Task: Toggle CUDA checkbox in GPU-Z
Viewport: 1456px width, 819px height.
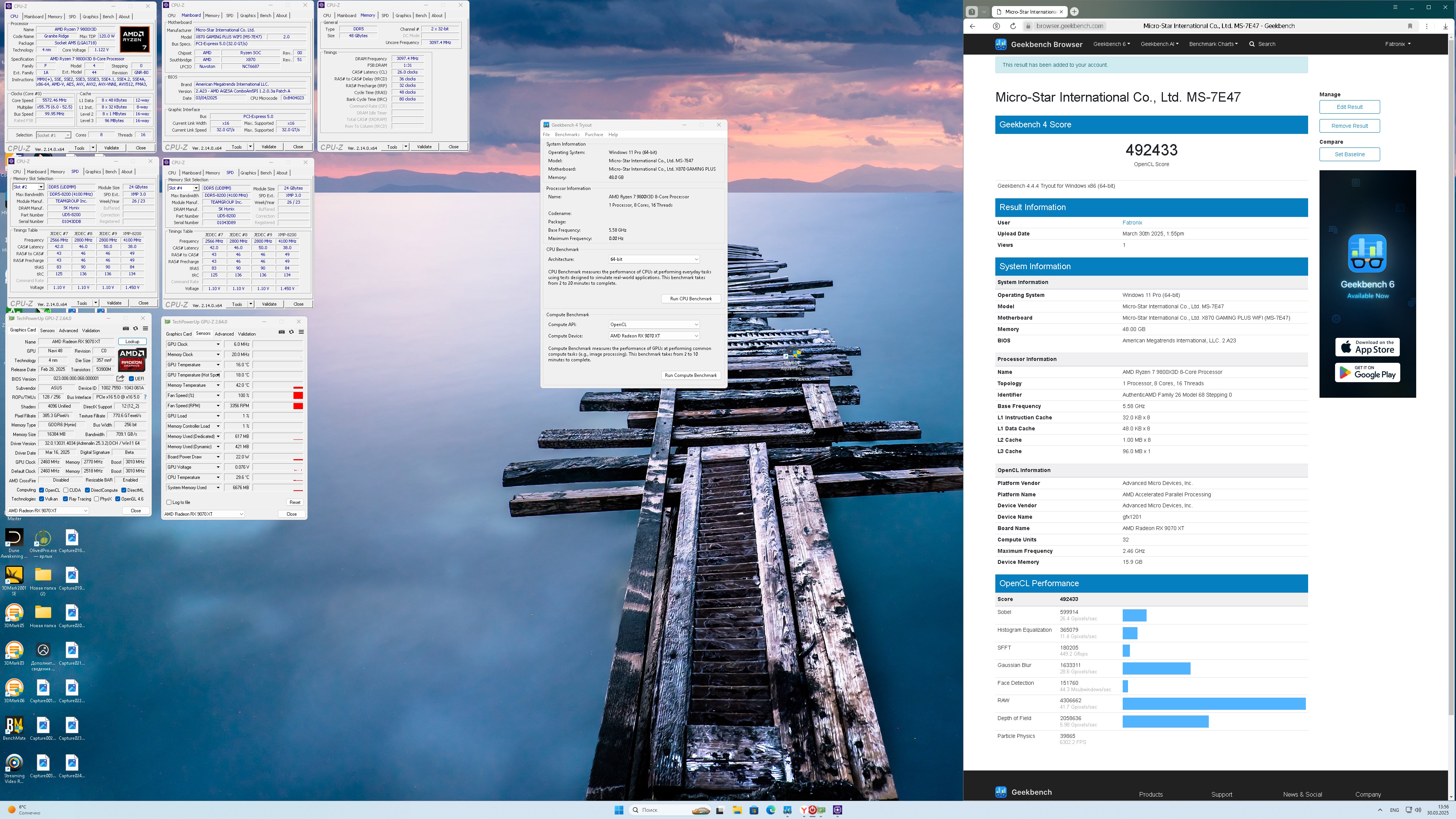Action: click(x=66, y=490)
